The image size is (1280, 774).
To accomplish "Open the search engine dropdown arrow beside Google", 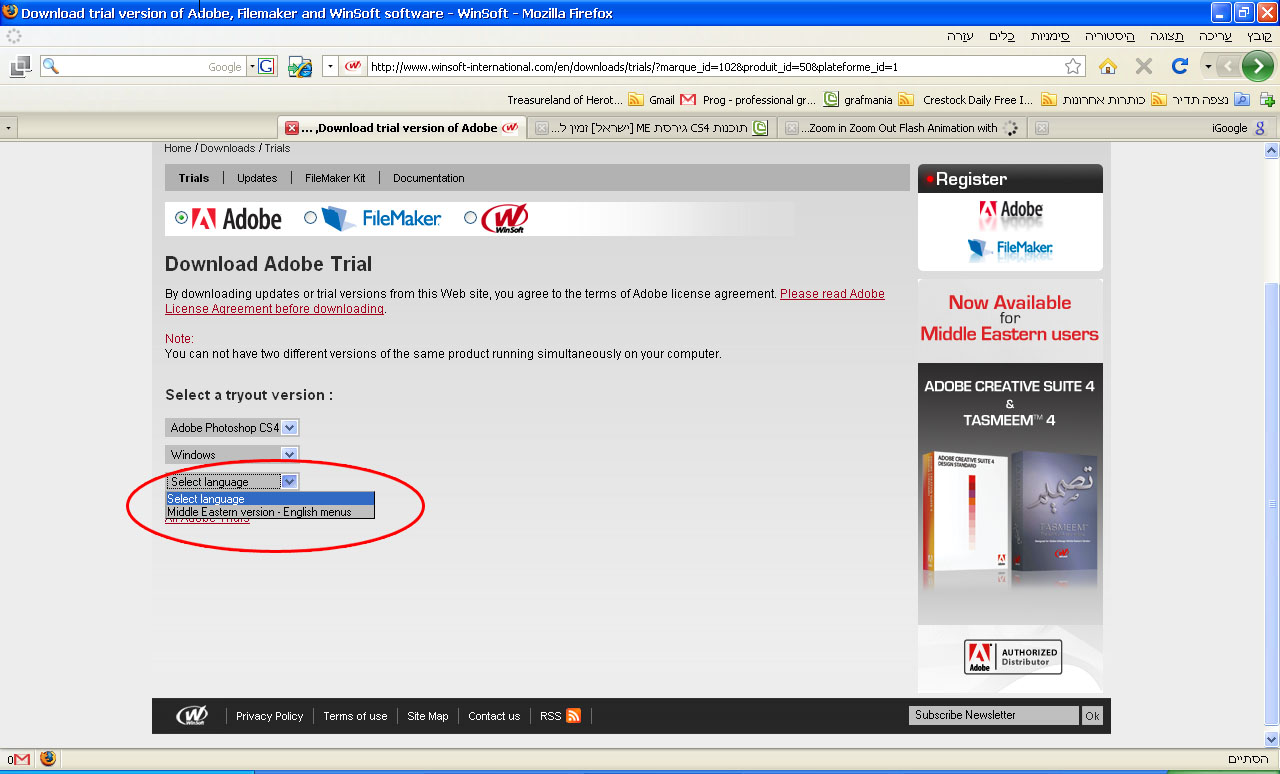I will tap(252, 67).
